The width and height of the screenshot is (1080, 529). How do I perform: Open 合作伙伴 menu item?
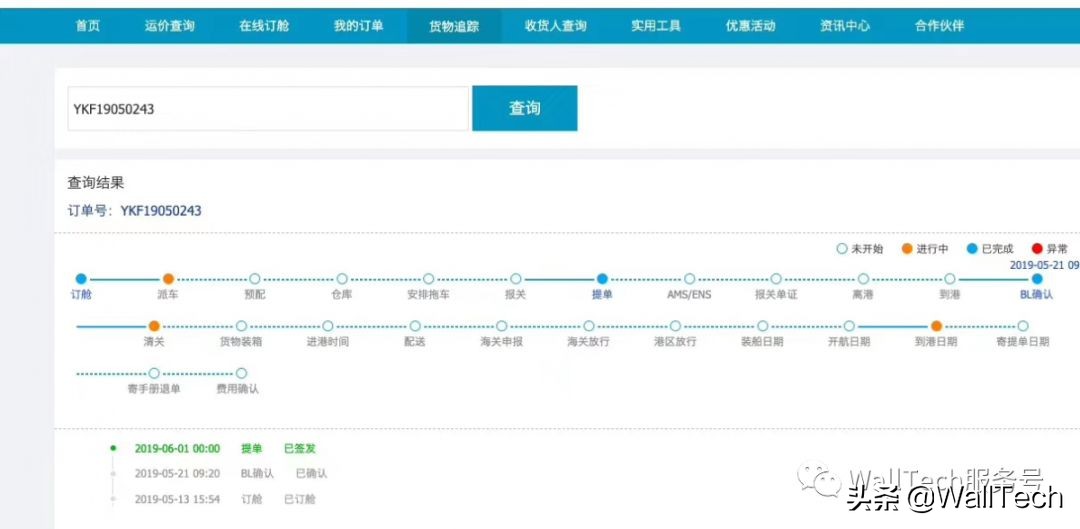coord(939,26)
